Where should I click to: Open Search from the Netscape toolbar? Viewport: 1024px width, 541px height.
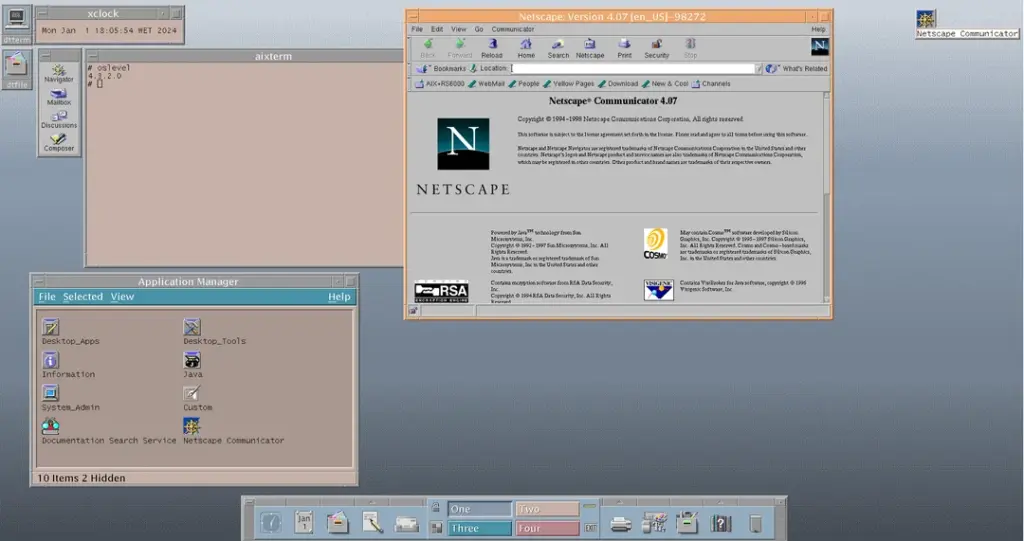(558, 48)
